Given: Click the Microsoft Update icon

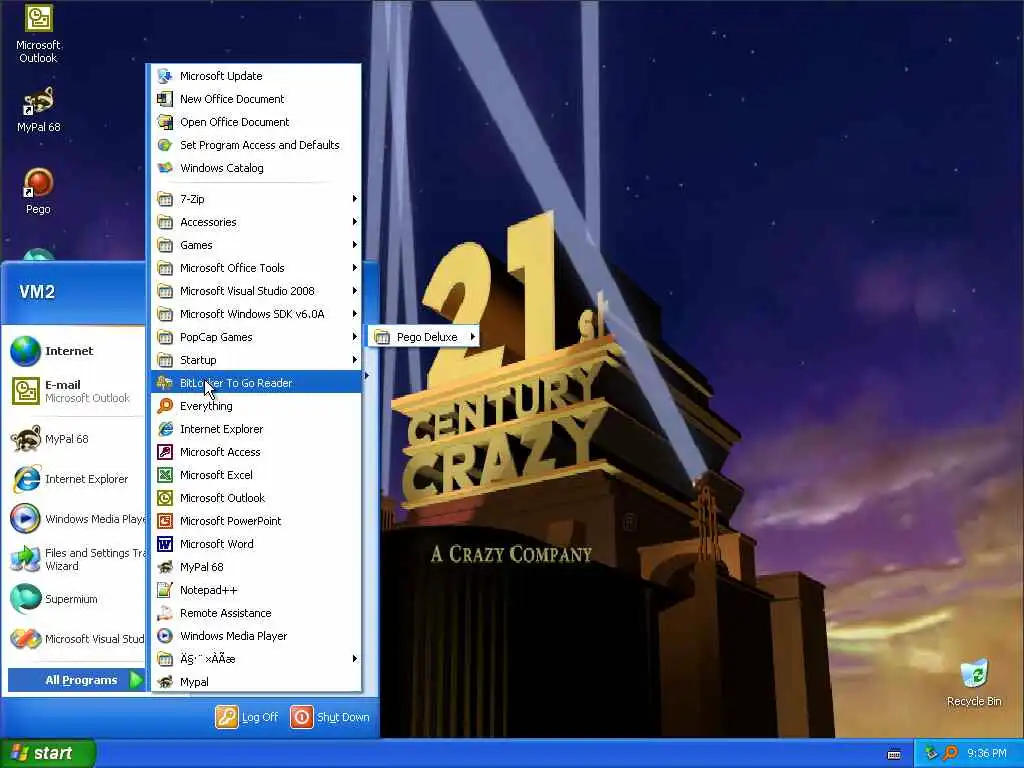Looking at the screenshot, I should [165, 76].
